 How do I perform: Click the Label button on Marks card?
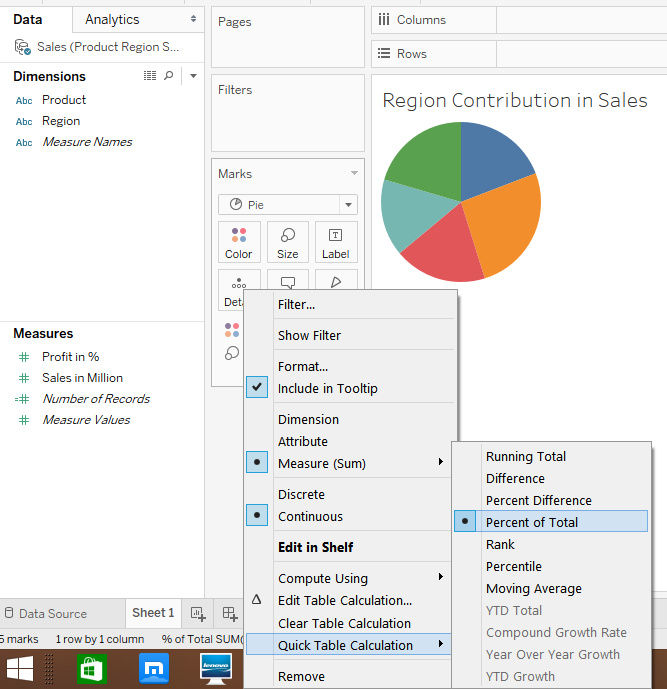(336, 242)
